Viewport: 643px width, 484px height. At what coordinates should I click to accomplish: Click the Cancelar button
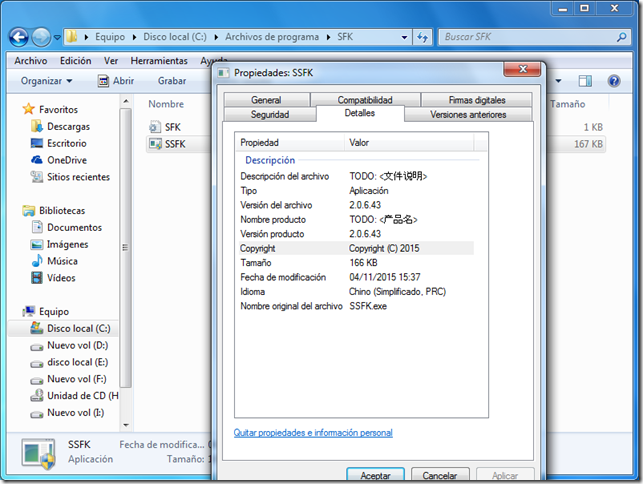[x=440, y=475]
